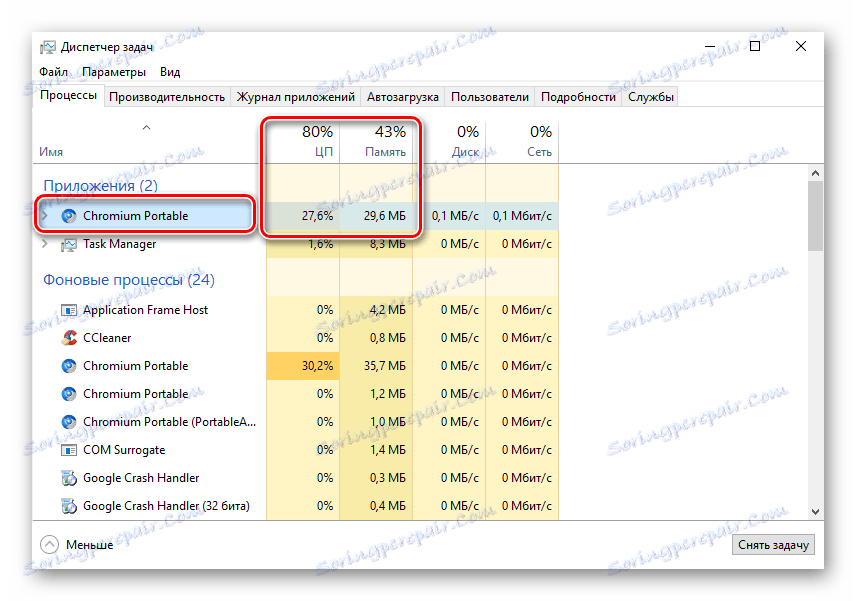Open the Пользователи tab
Viewport: 856px width, 601px height.
point(490,97)
